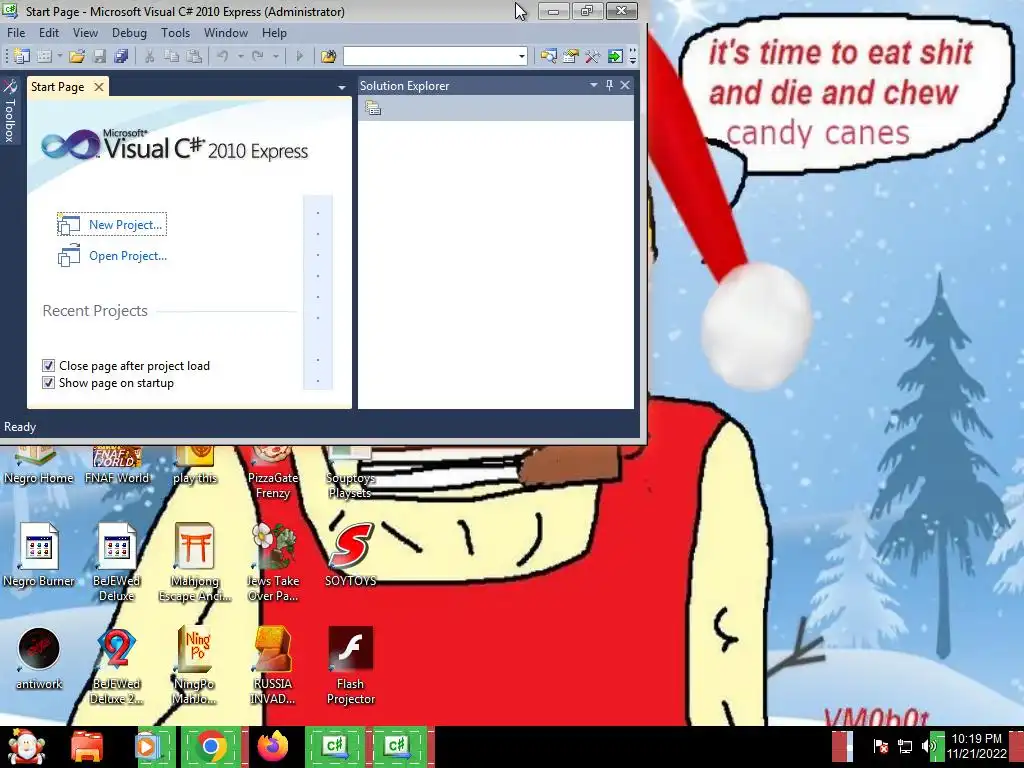This screenshot has width=1024, height=768.
Task: Click the Recent Projects heading
Action: (95, 311)
